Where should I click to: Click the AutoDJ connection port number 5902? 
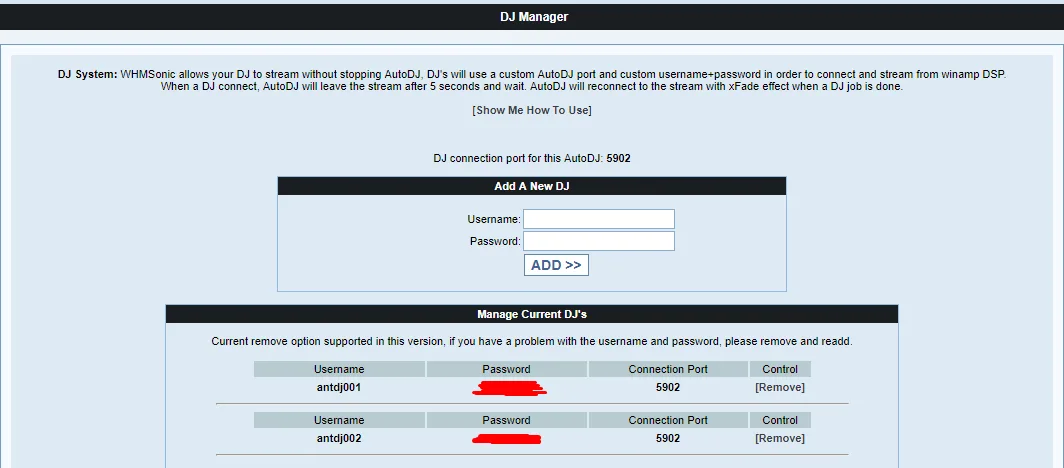click(x=618, y=158)
